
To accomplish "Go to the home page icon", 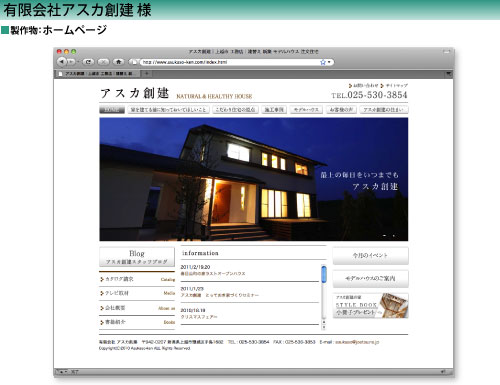I will [118, 62].
